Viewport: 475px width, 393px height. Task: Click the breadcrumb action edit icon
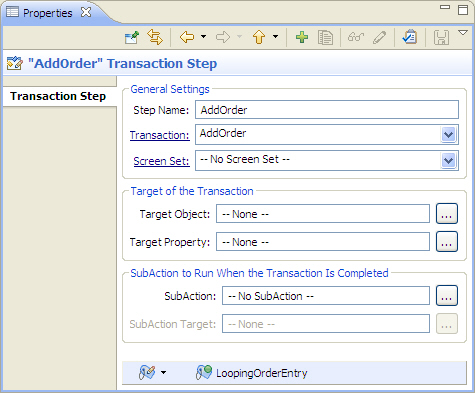pyautogui.click(x=147, y=372)
